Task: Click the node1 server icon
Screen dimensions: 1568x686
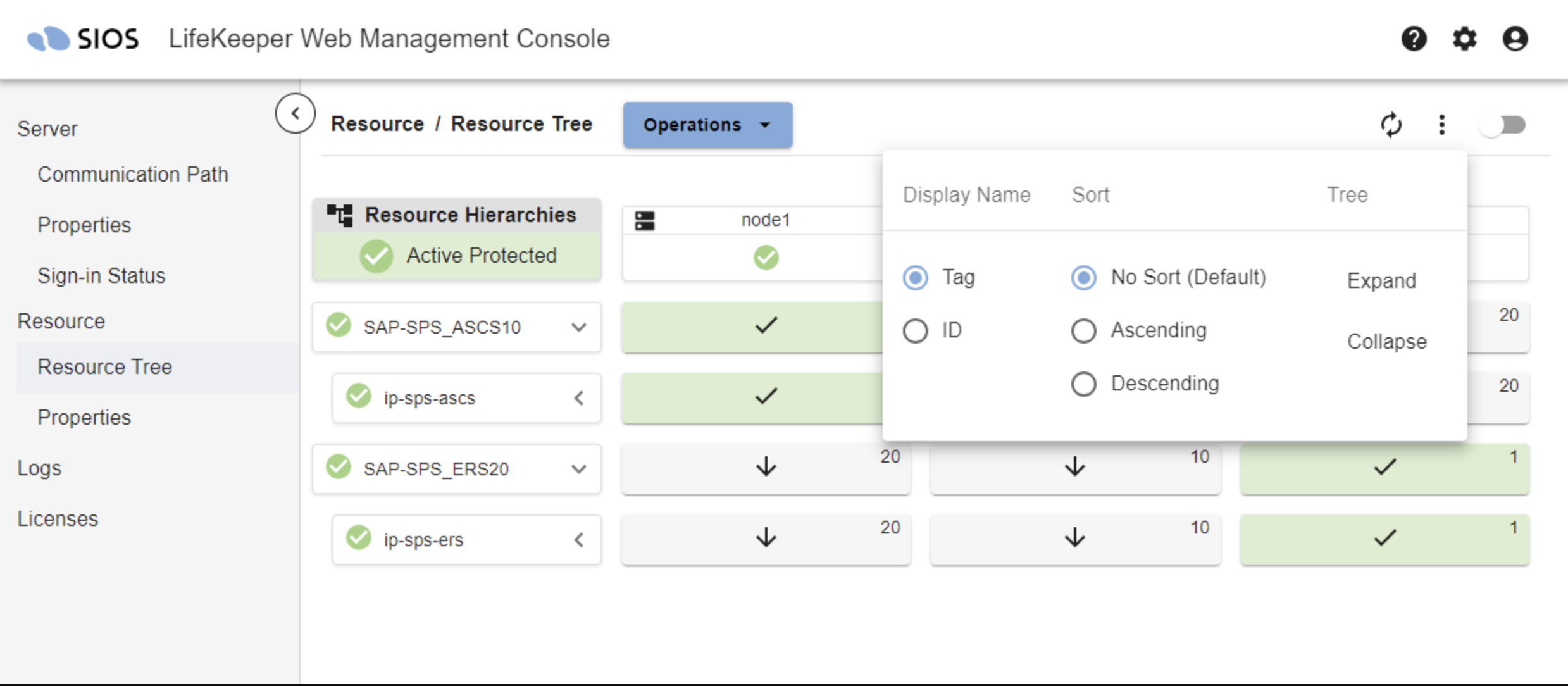Action: click(645, 220)
